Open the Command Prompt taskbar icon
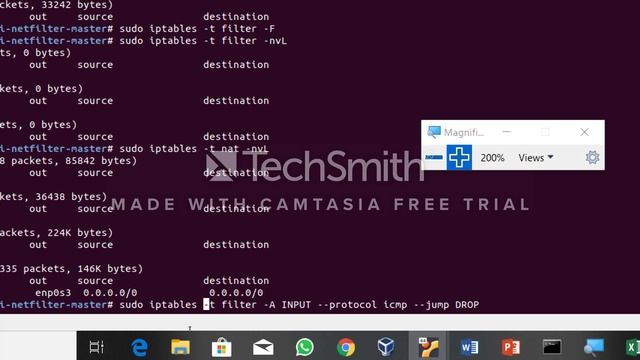640x360 pixels. [552, 347]
